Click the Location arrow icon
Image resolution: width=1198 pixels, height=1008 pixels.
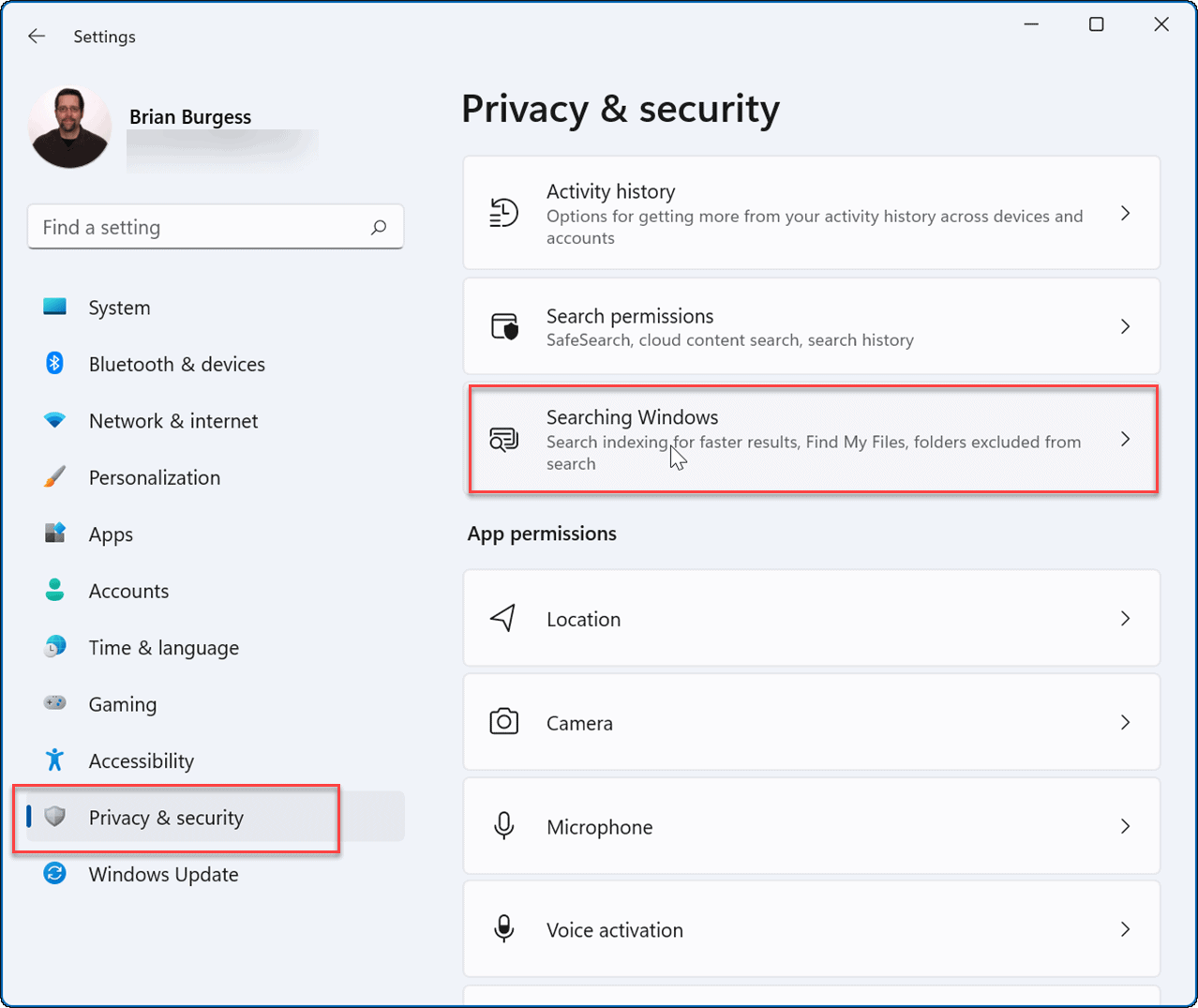point(503,618)
